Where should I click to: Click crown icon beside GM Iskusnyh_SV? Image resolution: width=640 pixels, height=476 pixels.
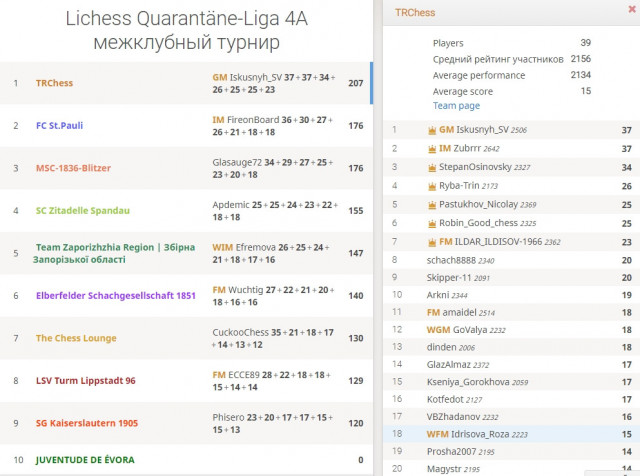pos(432,130)
